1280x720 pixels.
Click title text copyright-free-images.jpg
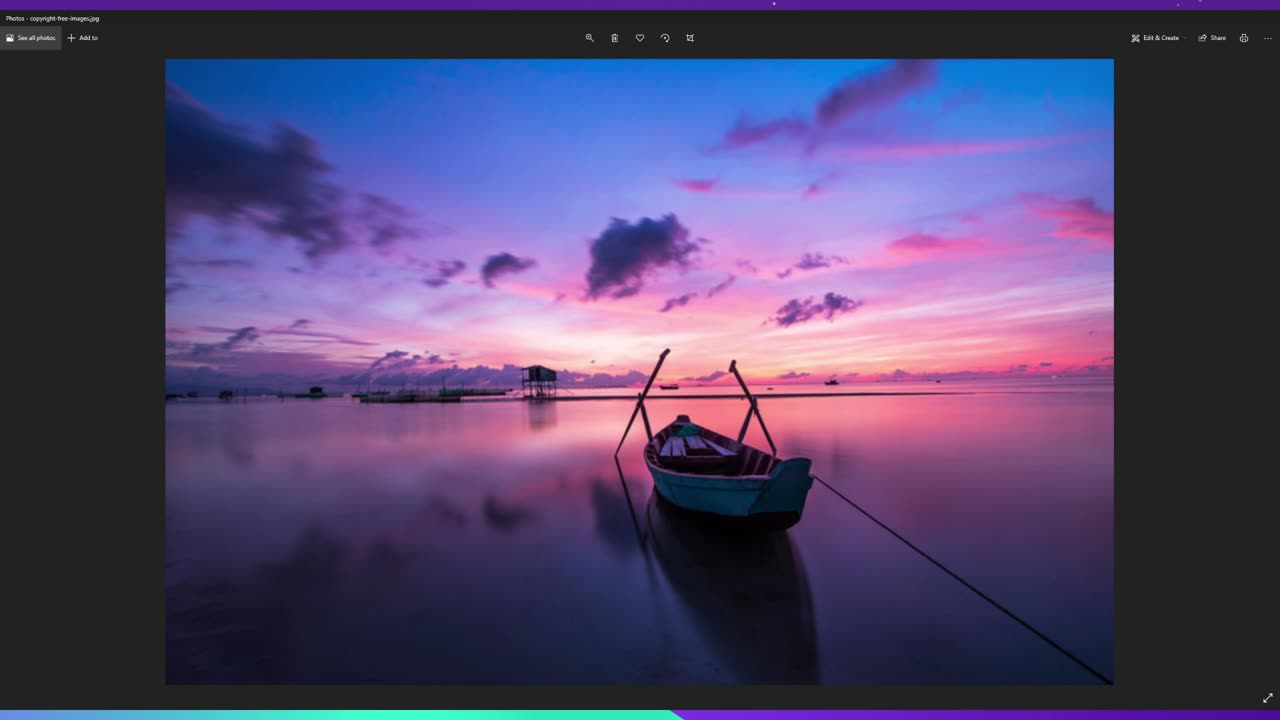click(64, 18)
